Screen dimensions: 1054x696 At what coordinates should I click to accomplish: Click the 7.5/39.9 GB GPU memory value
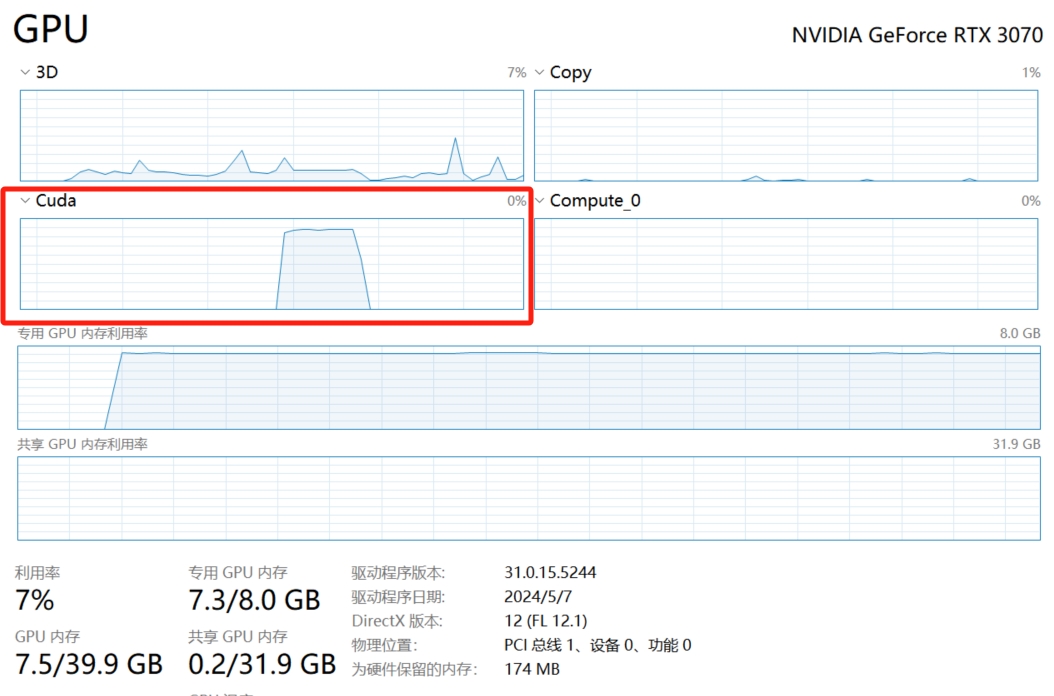coord(88,664)
